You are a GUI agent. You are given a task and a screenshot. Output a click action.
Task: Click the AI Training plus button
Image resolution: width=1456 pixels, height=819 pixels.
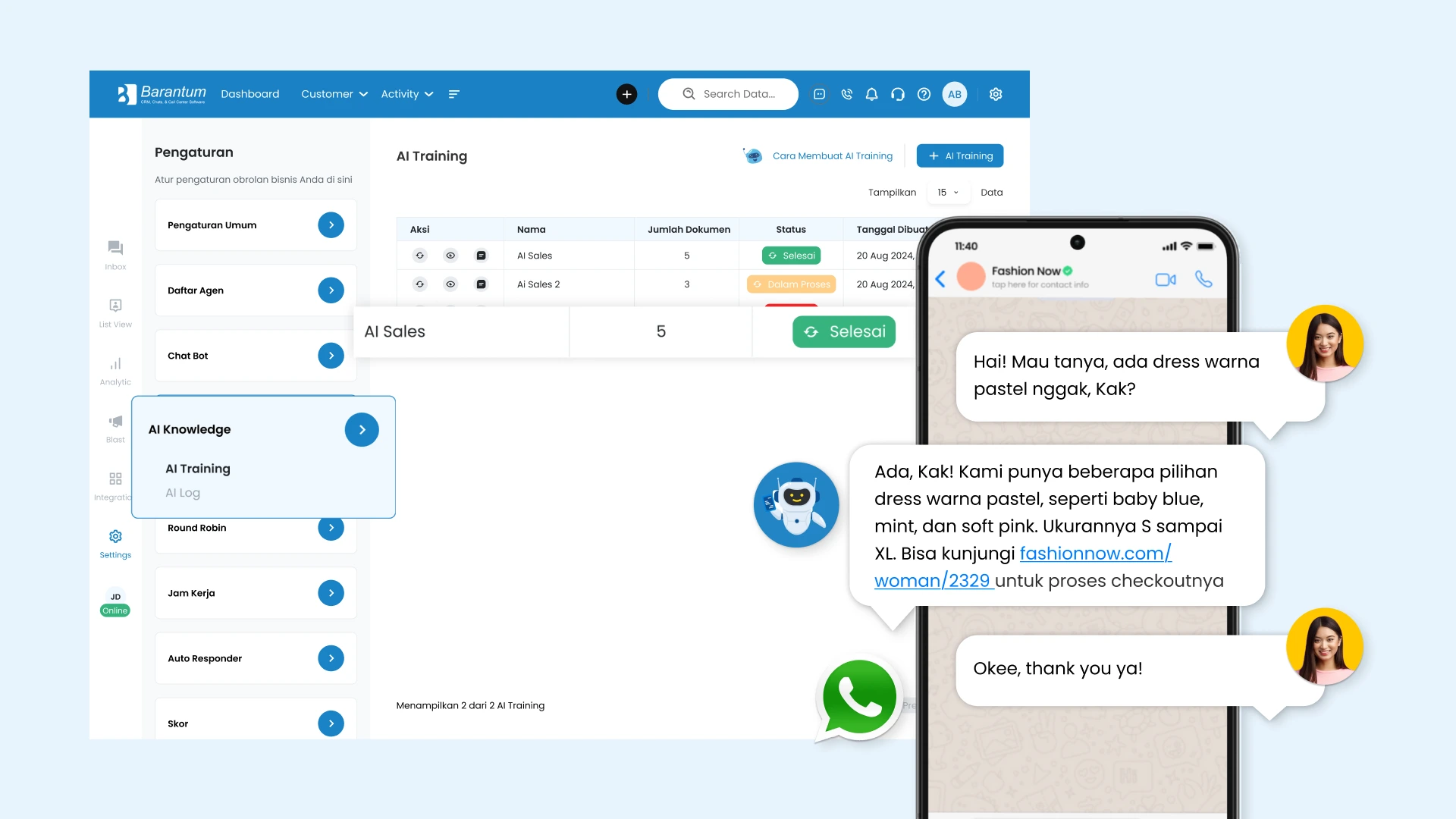959,156
